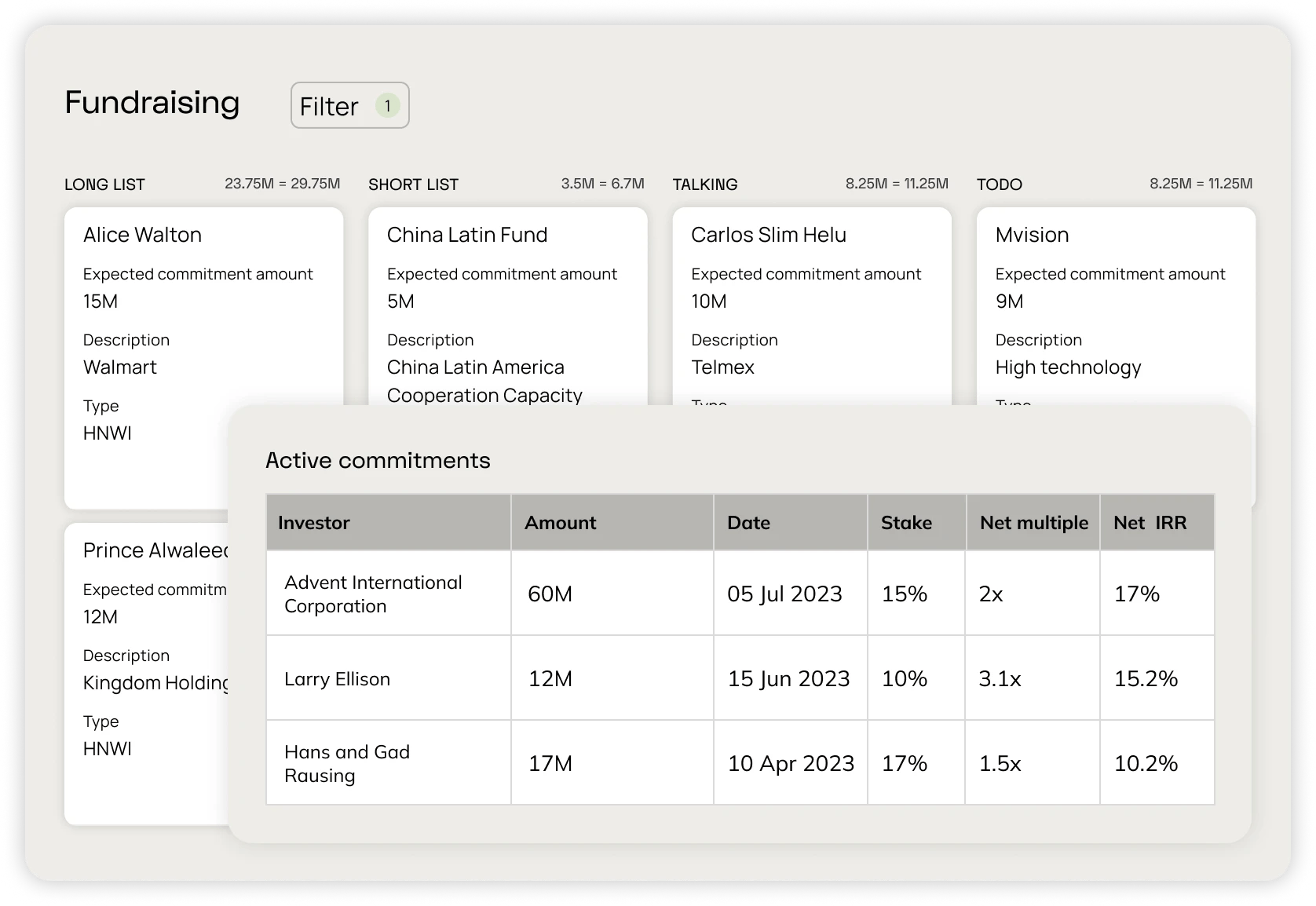Click the TALKING column header
1316x906 pixels.
click(704, 184)
